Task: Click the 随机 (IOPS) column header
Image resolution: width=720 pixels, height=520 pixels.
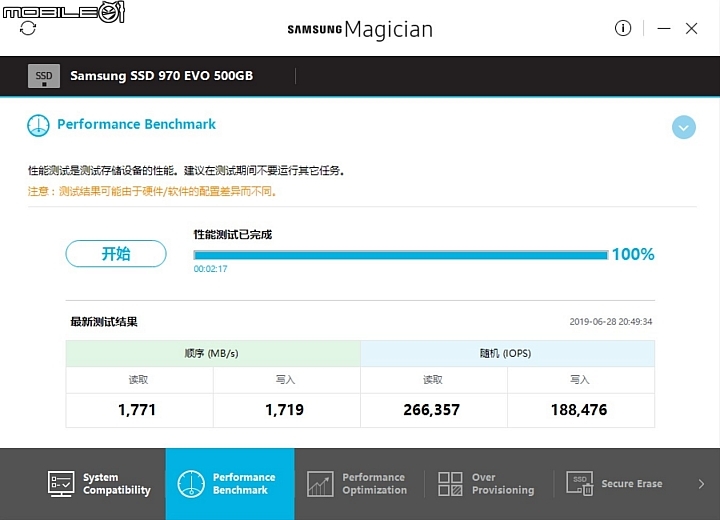Action: 507,353
